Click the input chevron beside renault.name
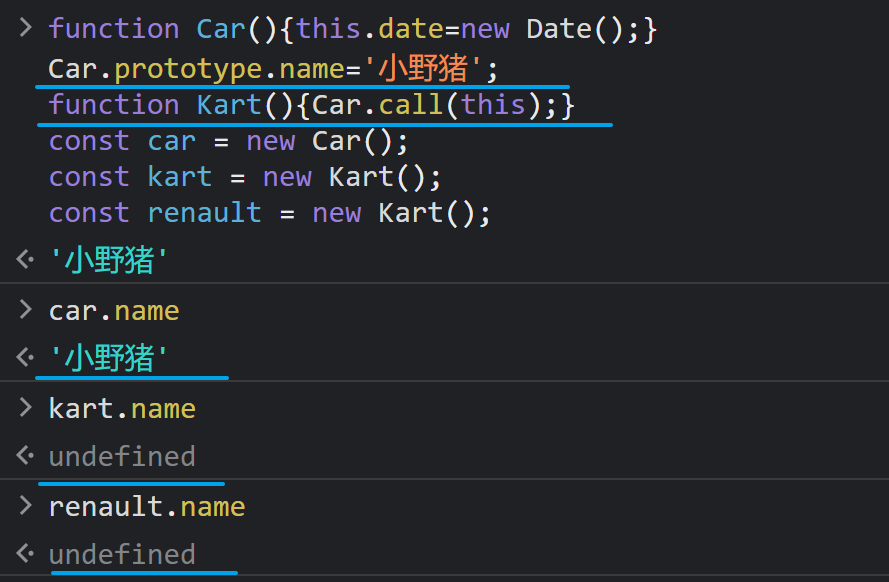889x582 pixels. (26, 505)
